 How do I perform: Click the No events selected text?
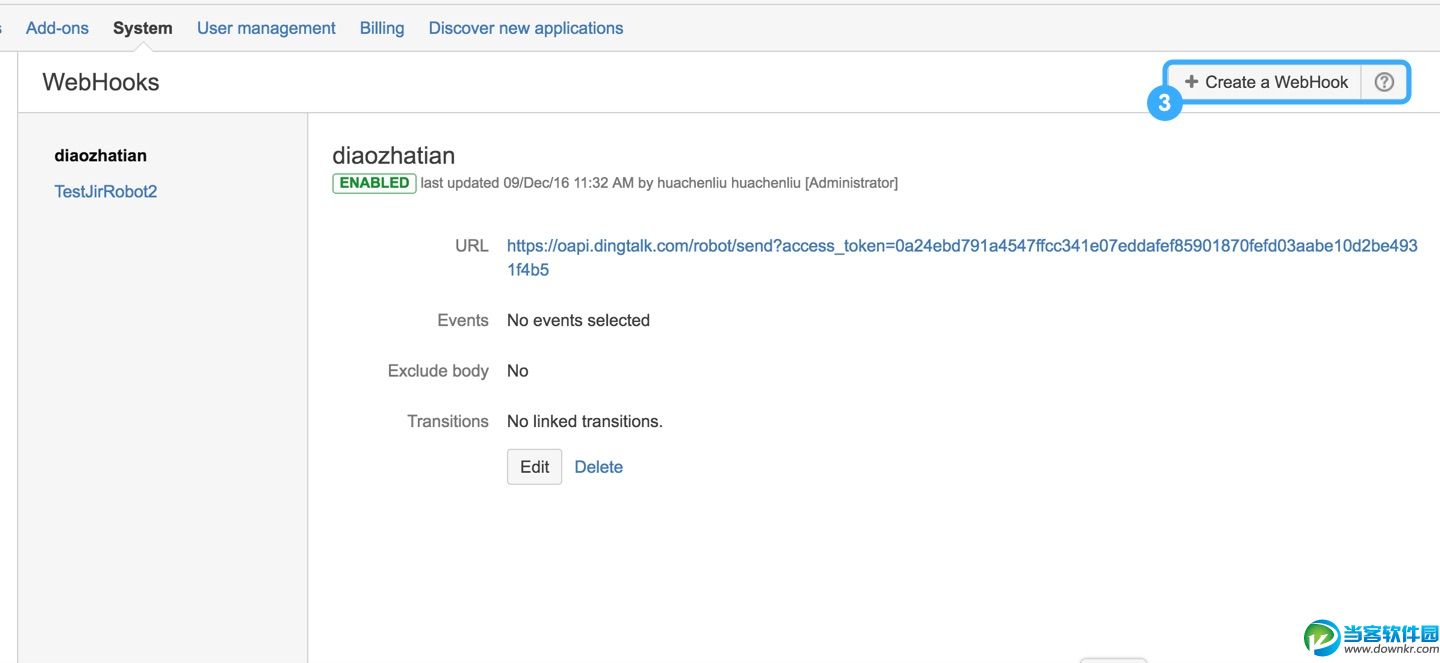[578, 320]
